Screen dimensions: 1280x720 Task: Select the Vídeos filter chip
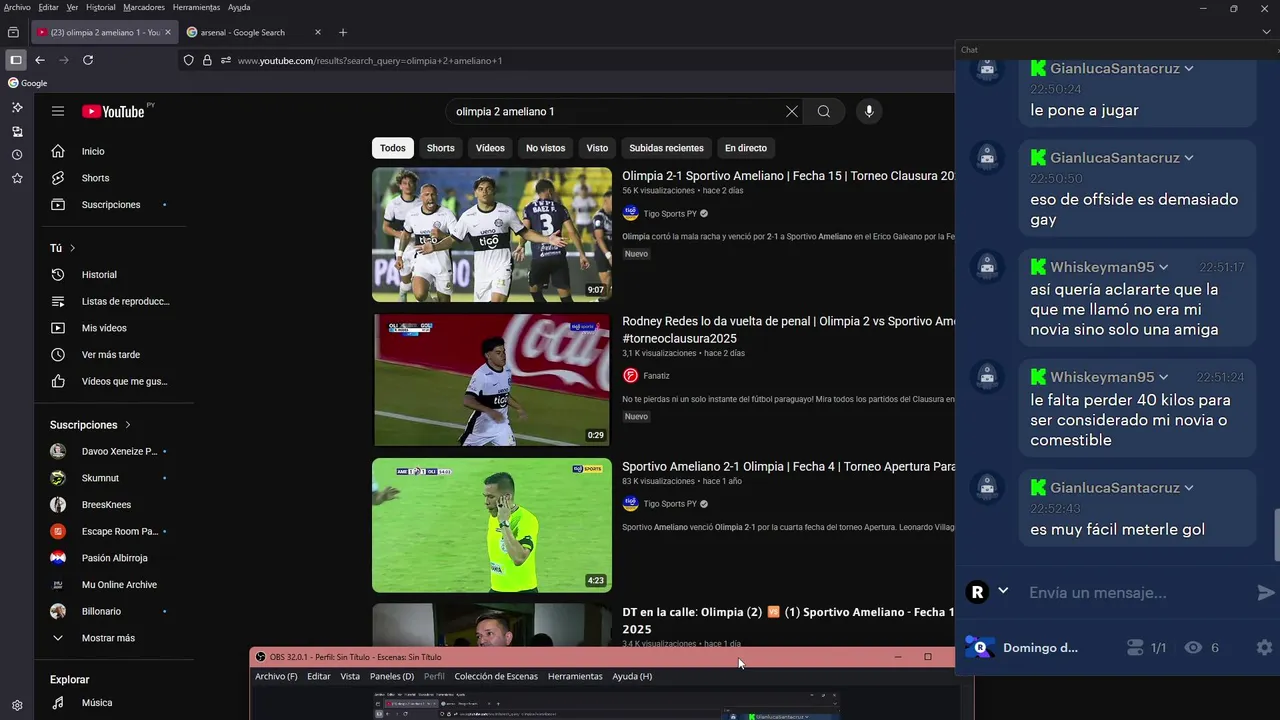pos(490,148)
